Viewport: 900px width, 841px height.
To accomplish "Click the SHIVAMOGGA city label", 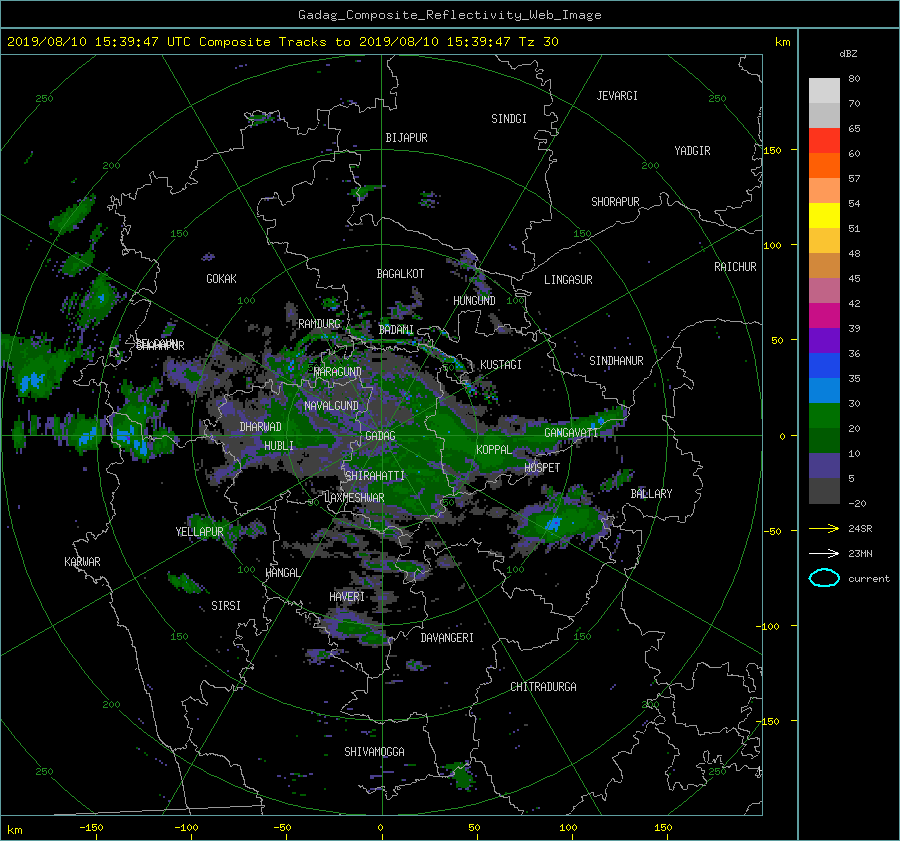I will click(x=374, y=752).
